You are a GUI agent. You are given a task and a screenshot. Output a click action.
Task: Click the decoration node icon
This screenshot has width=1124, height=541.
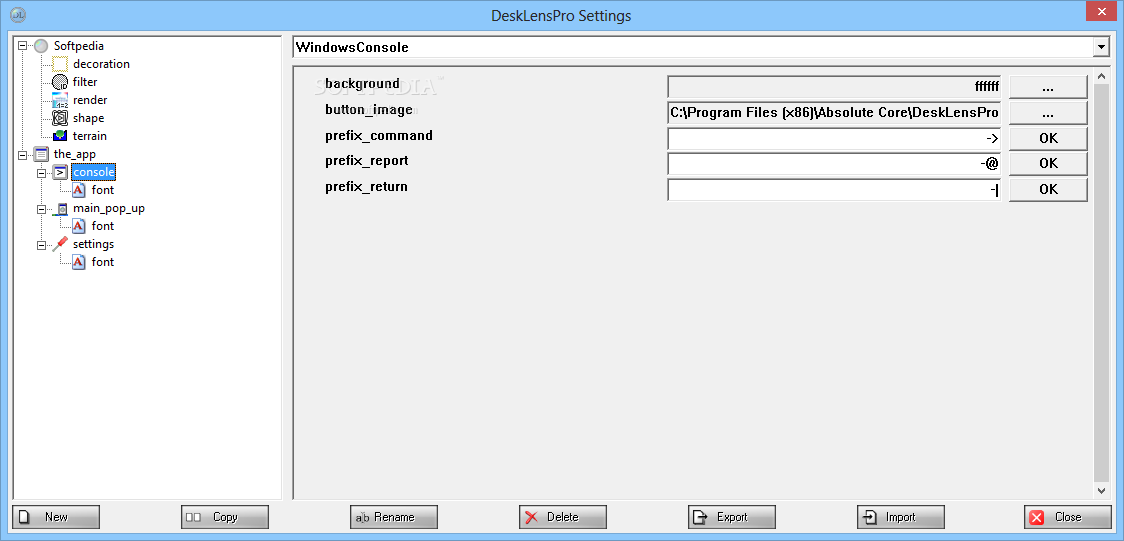(x=60, y=64)
